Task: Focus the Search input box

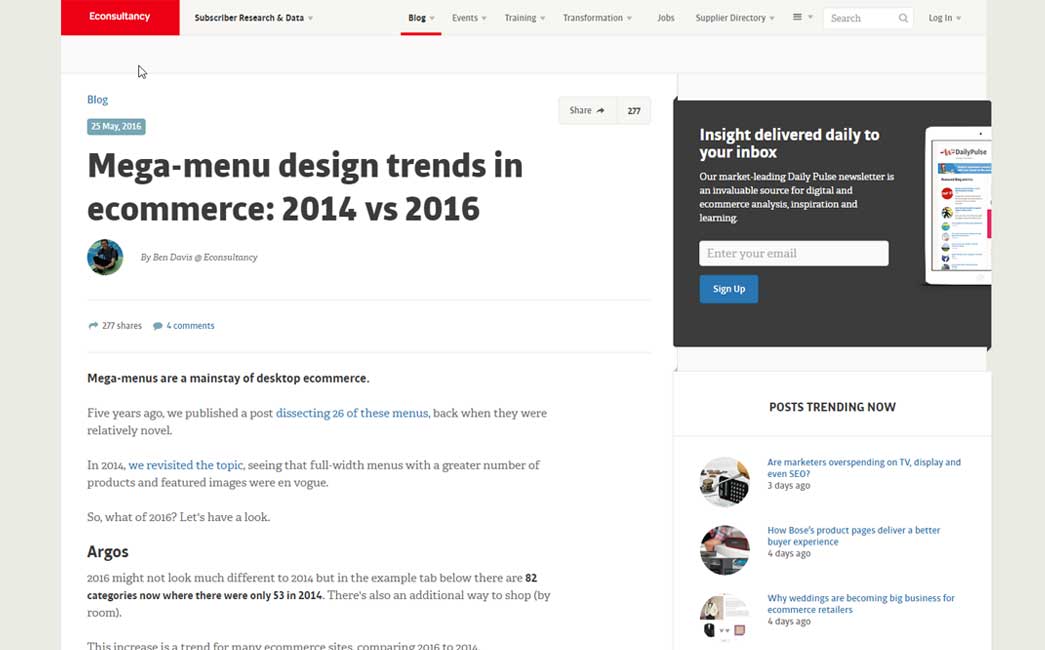Action: click(x=859, y=18)
